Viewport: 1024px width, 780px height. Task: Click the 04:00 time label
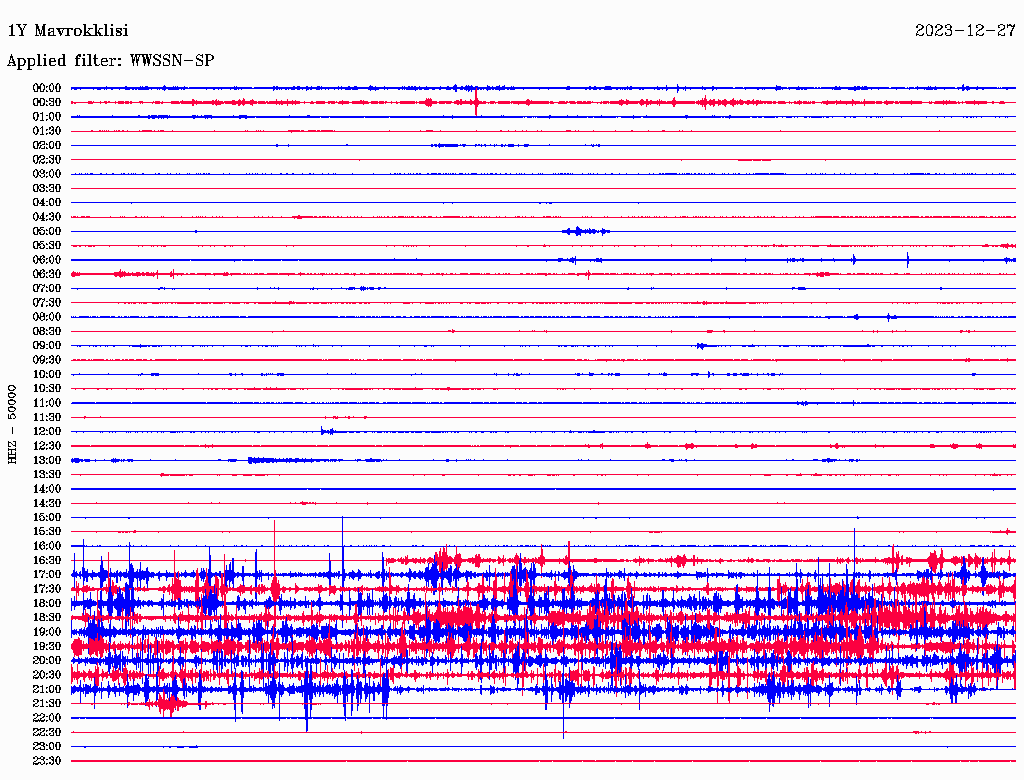click(47, 203)
